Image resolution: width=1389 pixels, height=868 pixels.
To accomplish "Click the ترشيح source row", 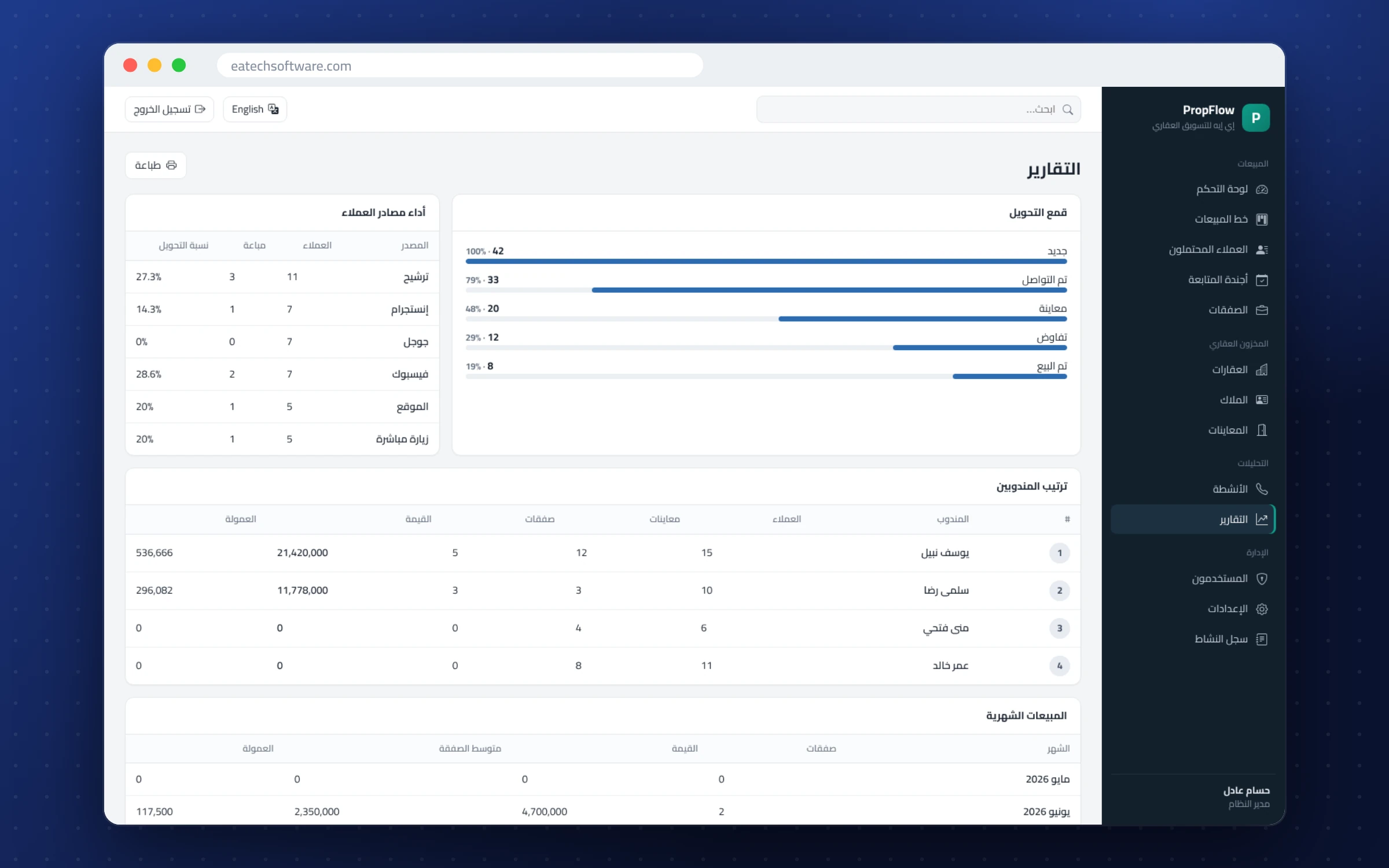I will pos(282,277).
